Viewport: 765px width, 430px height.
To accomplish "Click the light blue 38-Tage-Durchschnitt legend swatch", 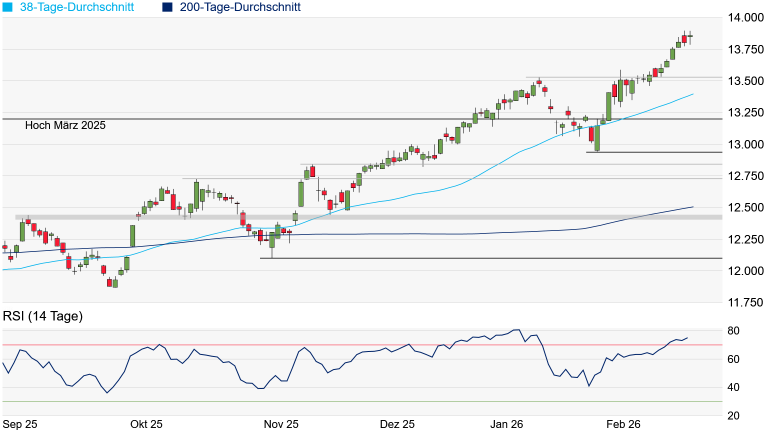I will point(7,7).
